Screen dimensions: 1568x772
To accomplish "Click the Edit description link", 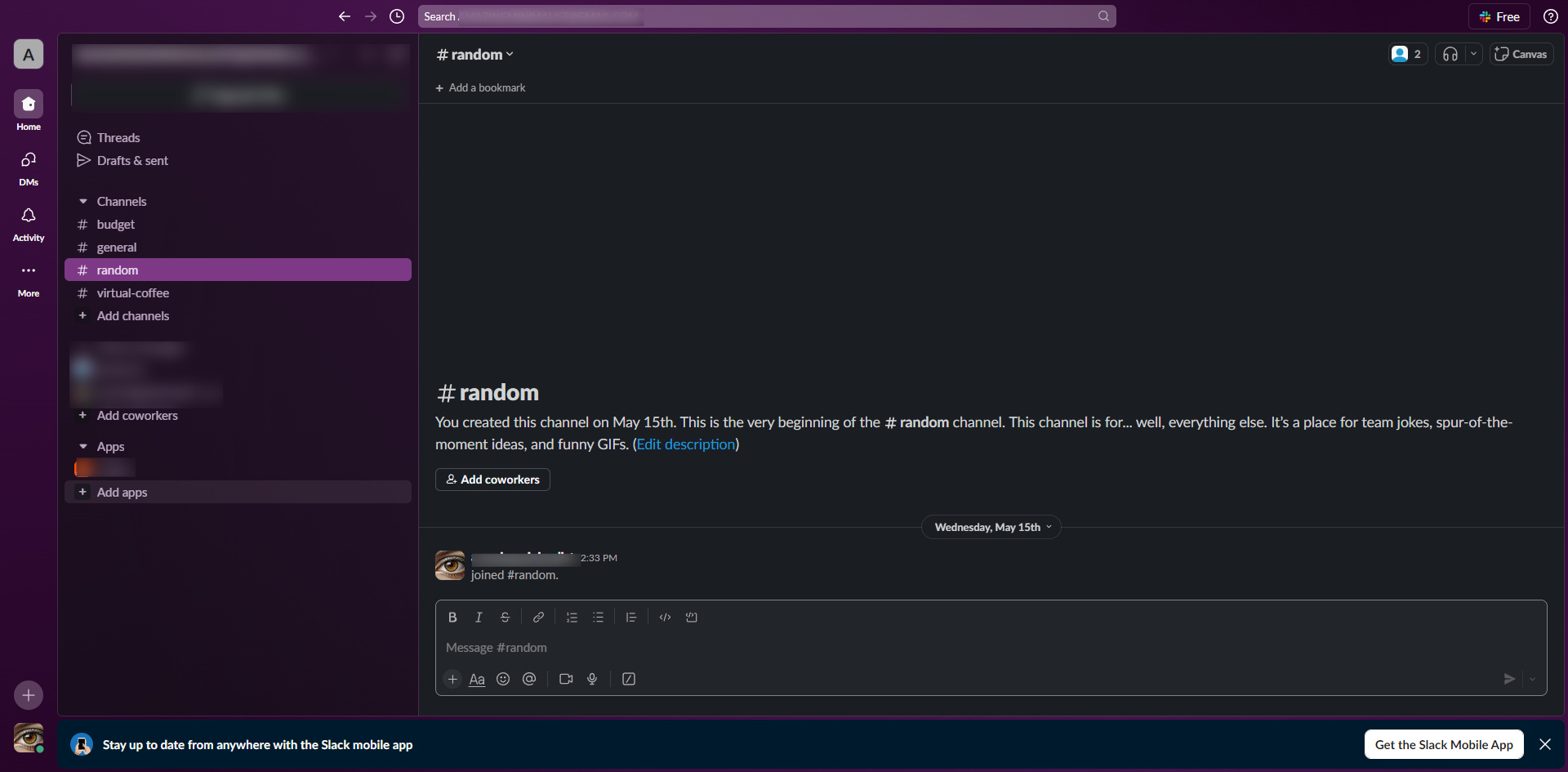I will tap(686, 444).
